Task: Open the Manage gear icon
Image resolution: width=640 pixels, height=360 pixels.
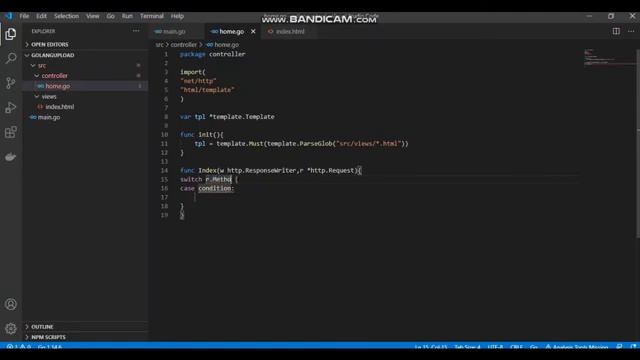Action: point(11,329)
